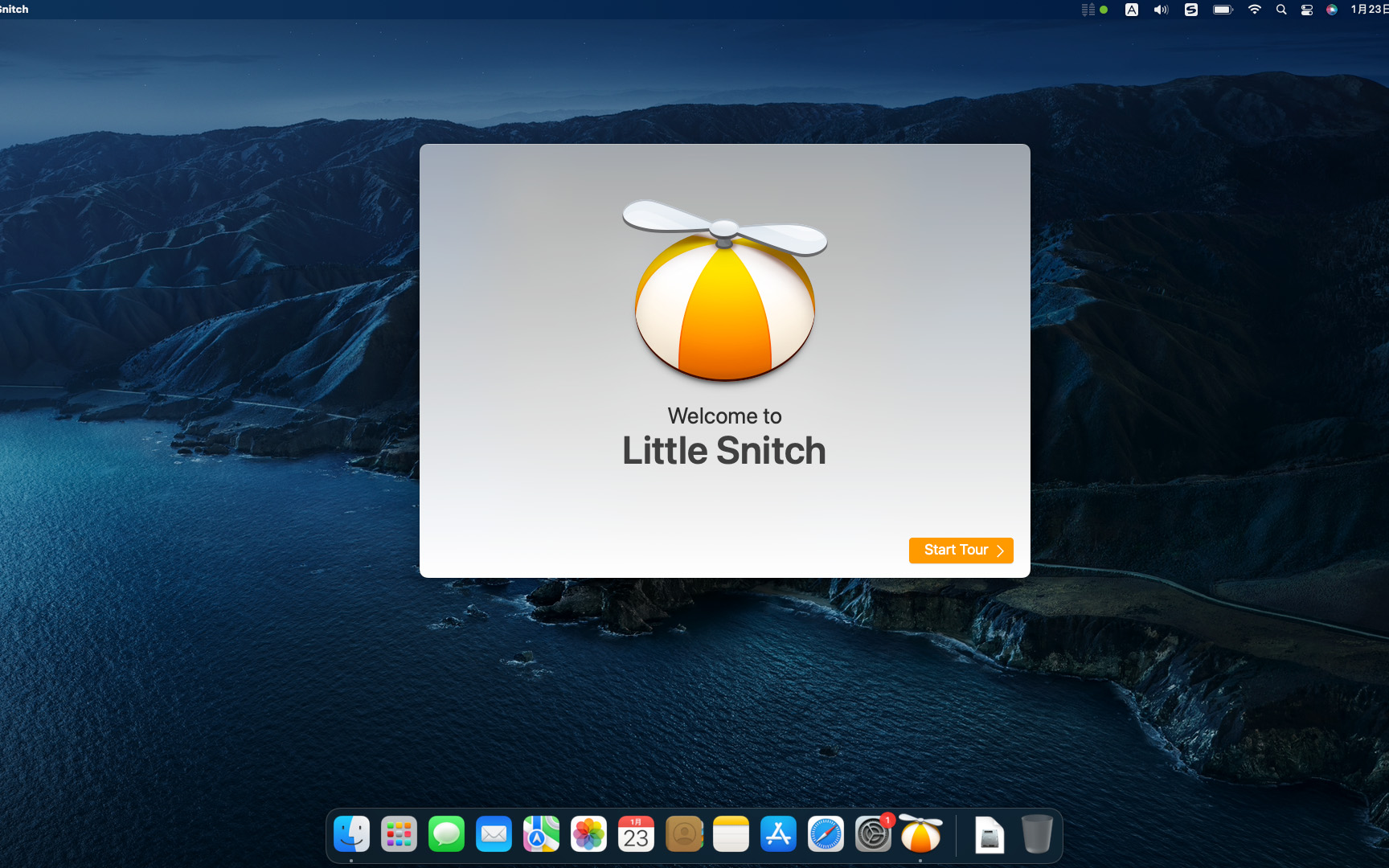Viewport: 1389px width, 868px height.
Task: Click Little Snitch network monitor status icon
Action: (1094, 10)
